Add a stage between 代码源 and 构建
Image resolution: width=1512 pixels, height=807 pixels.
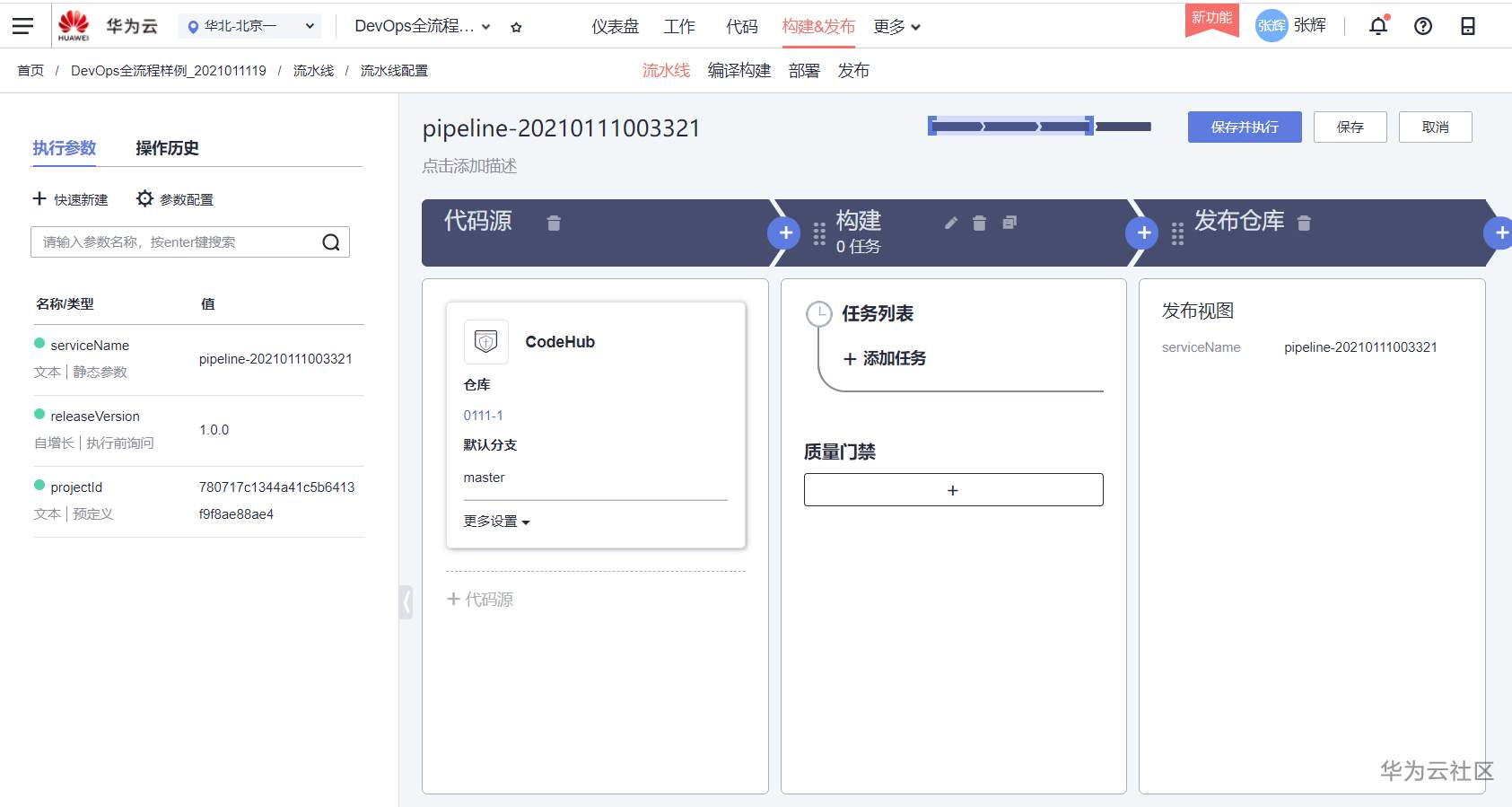click(x=785, y=233)
